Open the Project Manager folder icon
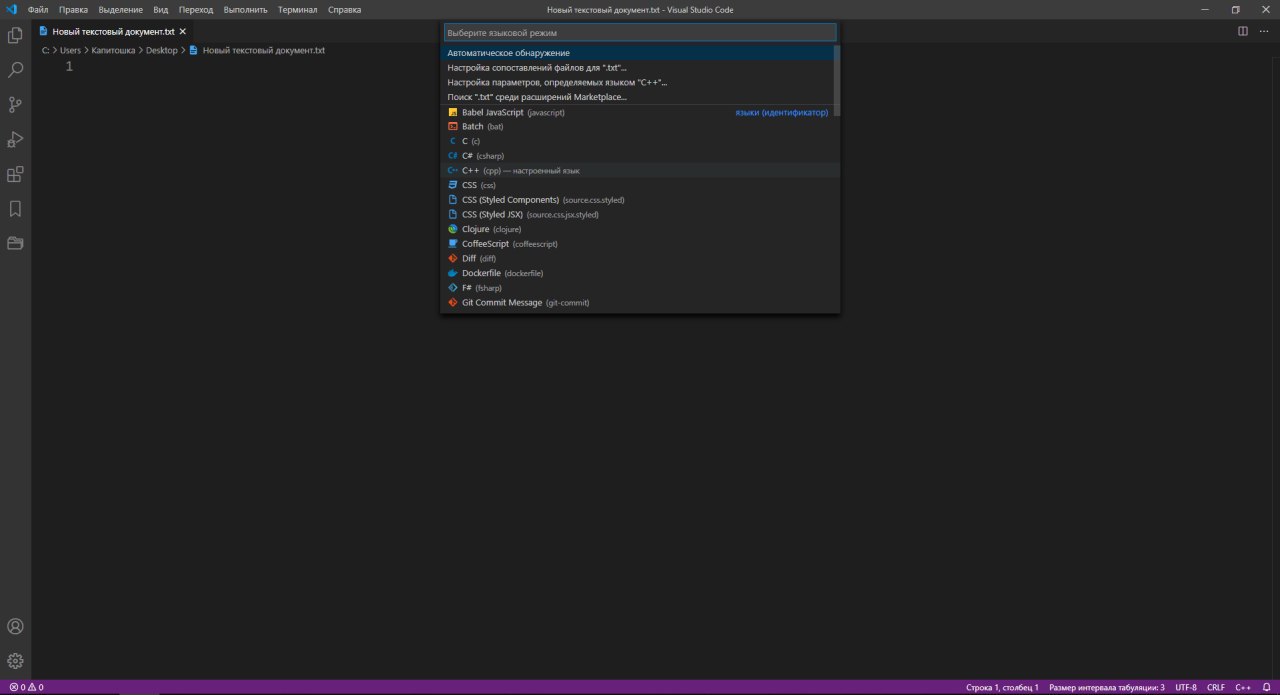The height and width of the screenshot is (695, 1280). click(x=15, y=243)
